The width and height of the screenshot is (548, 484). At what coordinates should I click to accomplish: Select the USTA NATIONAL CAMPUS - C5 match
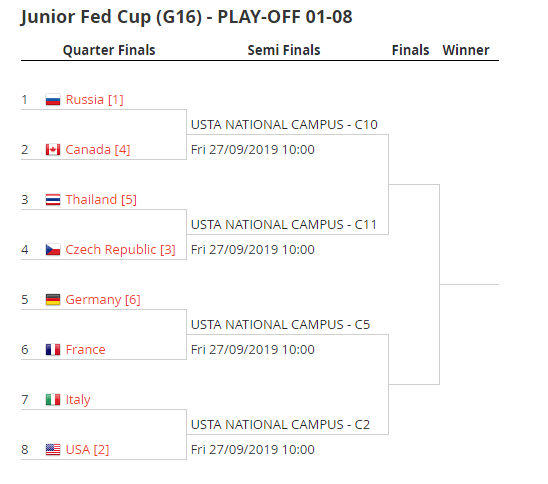point(280,325)
